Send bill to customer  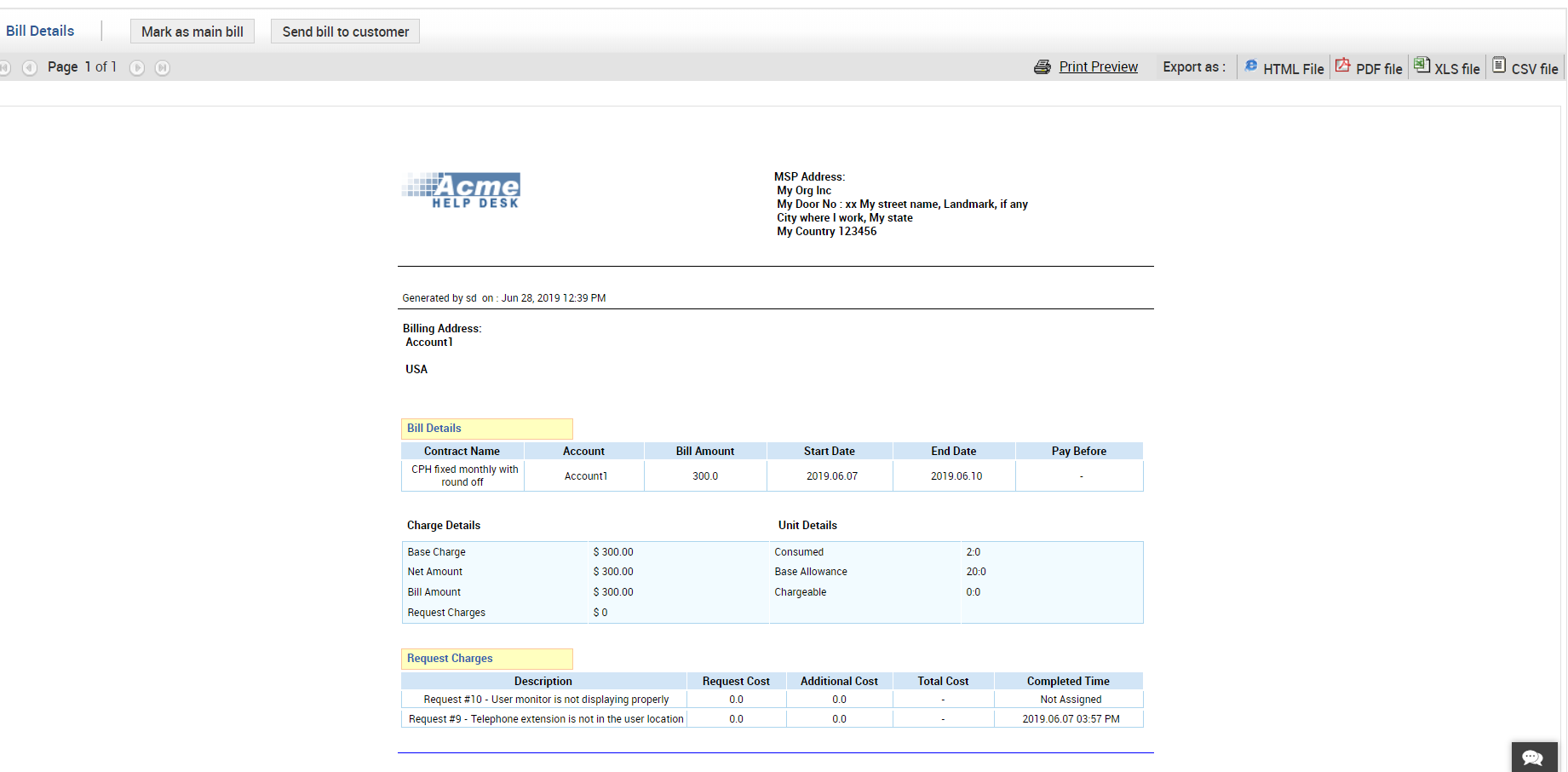[345, 32]
